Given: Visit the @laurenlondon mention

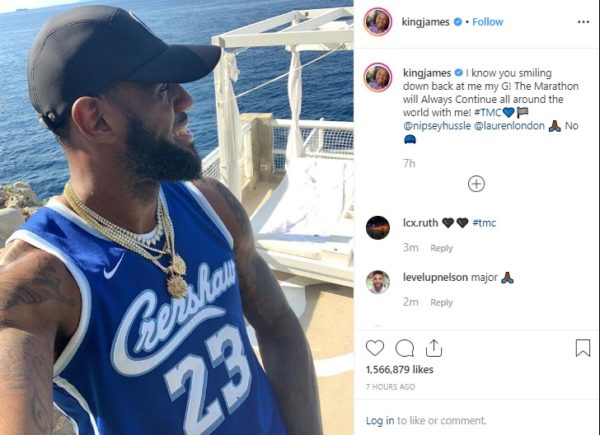Looking at the screenshot, I should pos(509,126).
